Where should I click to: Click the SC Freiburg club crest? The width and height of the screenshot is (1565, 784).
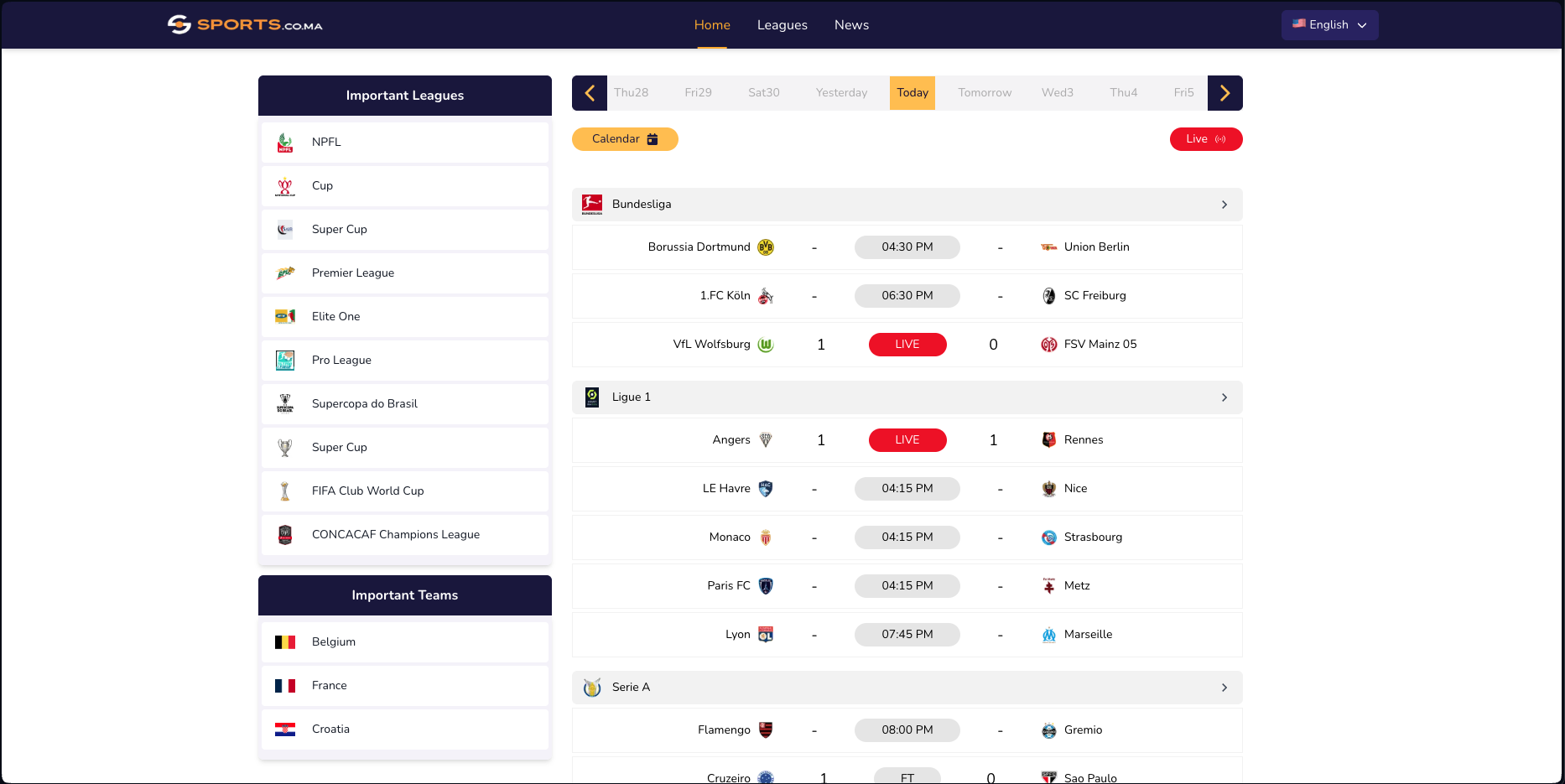click(x=1049, y=296)
